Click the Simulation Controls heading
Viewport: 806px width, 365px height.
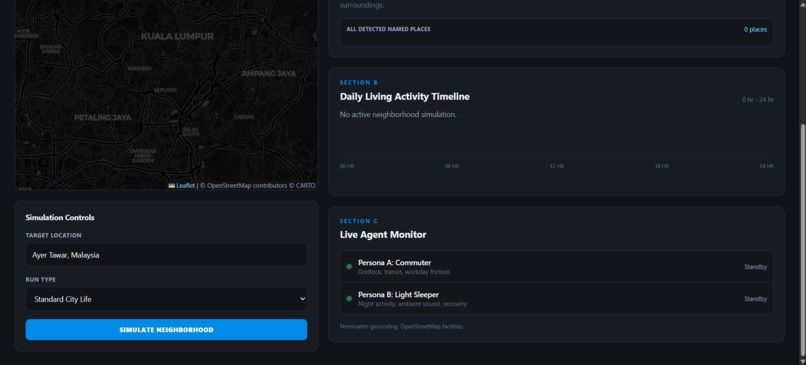(60, 217)
